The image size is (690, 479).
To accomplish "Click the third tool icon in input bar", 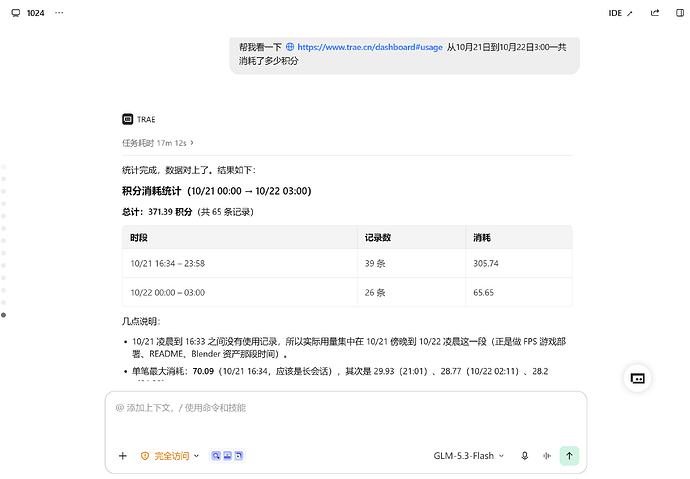I will 239,456.
